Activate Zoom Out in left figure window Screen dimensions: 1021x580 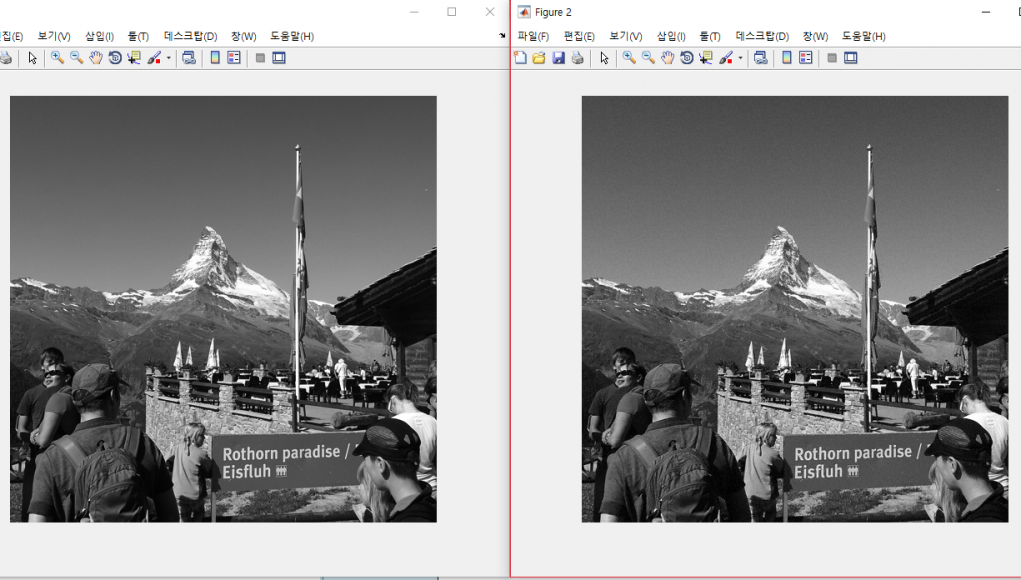coord(76,58)
